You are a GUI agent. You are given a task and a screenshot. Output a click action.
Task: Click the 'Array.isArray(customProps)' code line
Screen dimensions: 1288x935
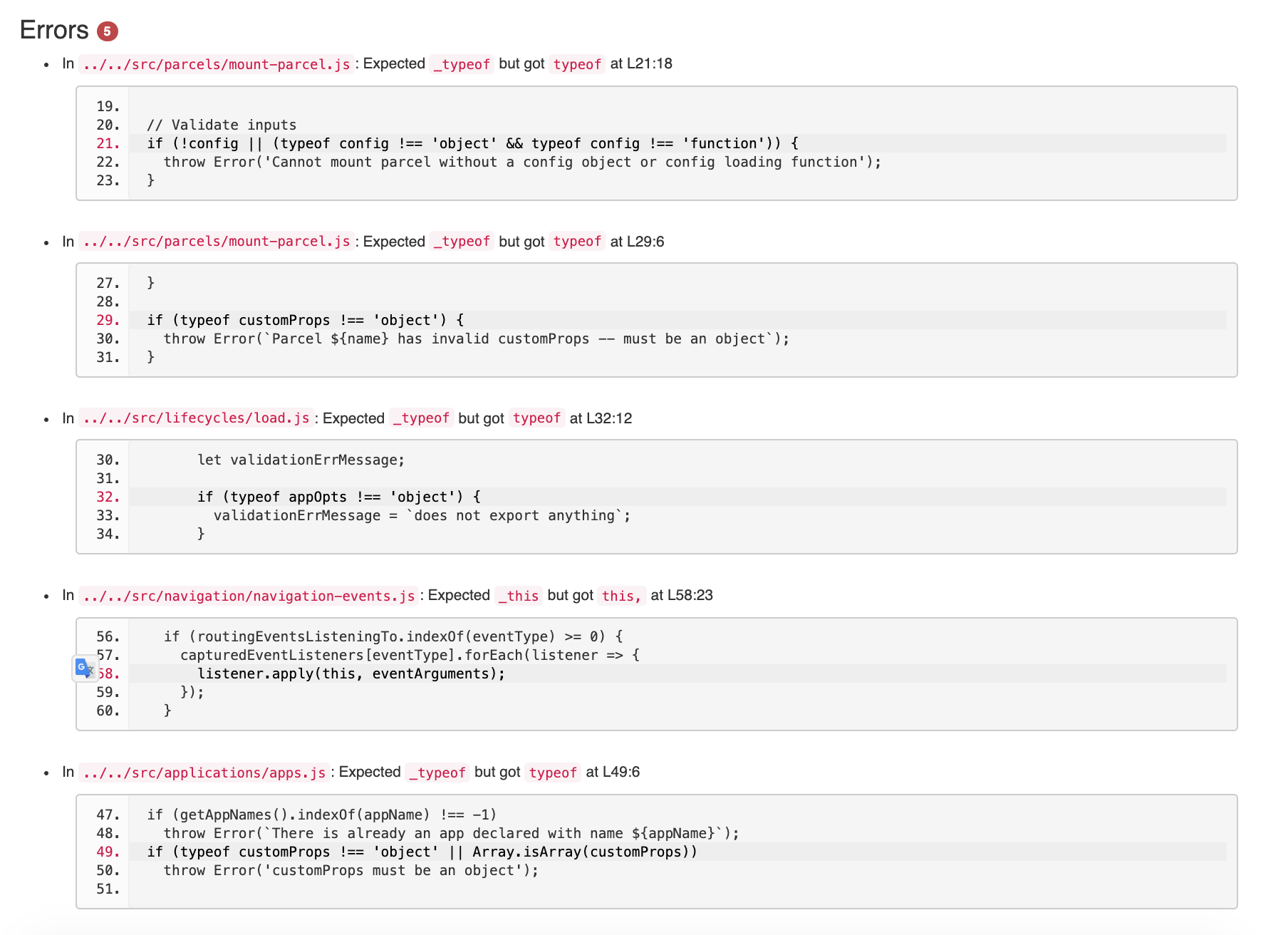click(x=422, y=852)
